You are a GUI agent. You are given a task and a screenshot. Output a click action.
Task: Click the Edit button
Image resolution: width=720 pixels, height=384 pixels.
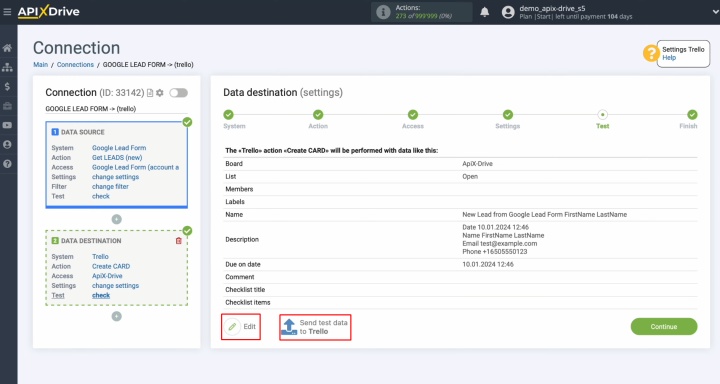point(241,327)
